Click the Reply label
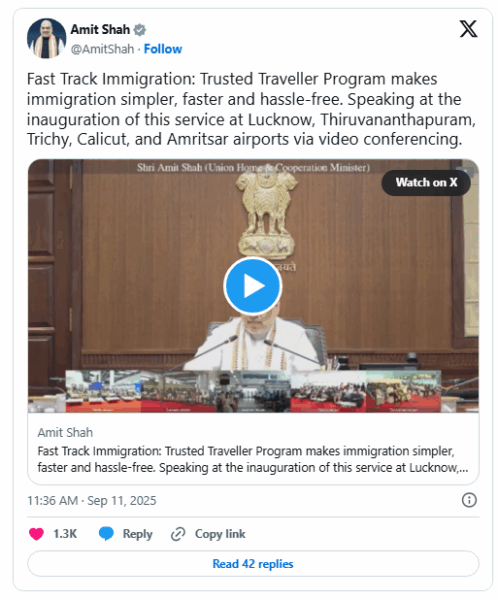This screenshot has height=600, width=498. (x=137, y=534)
